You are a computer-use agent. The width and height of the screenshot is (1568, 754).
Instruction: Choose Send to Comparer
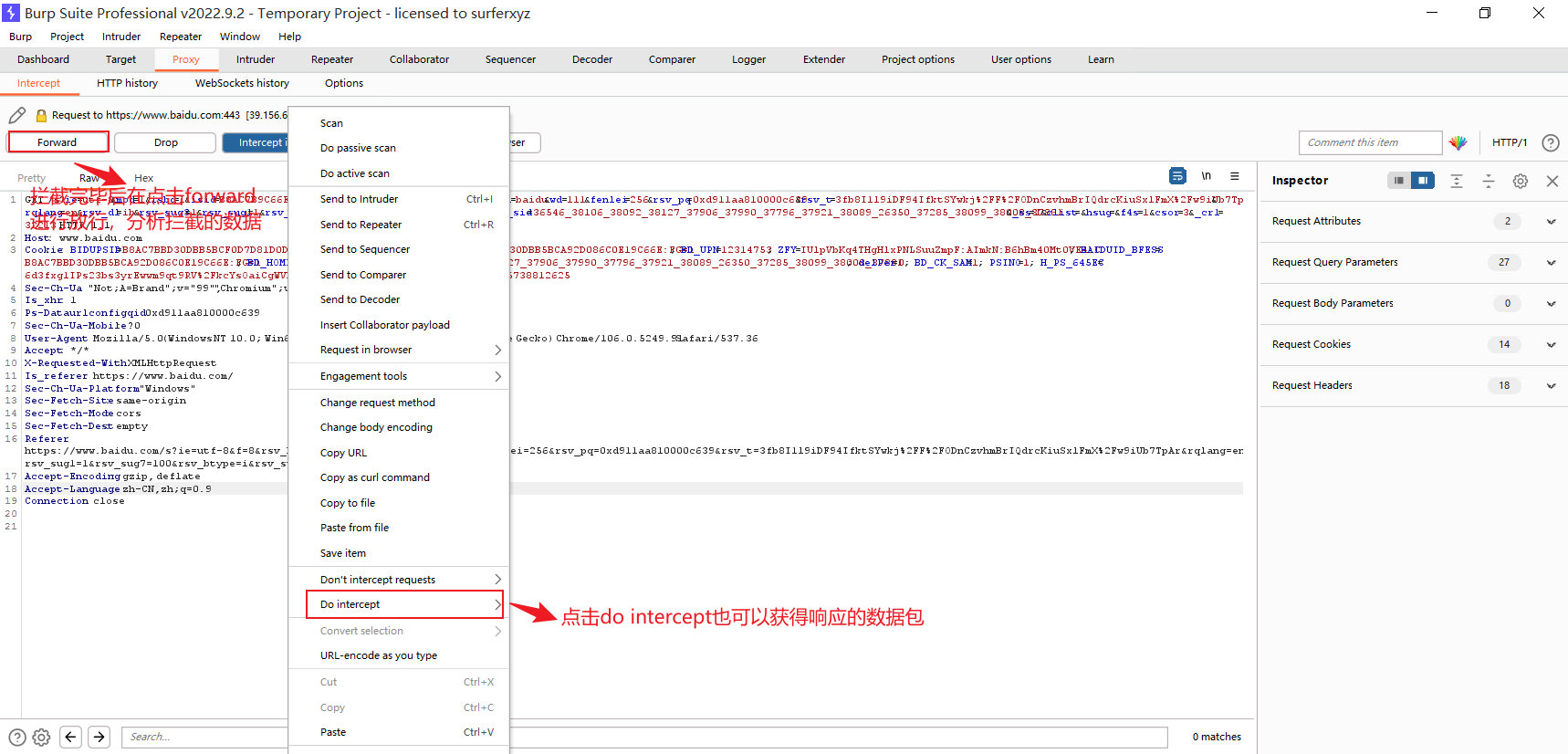point(399,275)
